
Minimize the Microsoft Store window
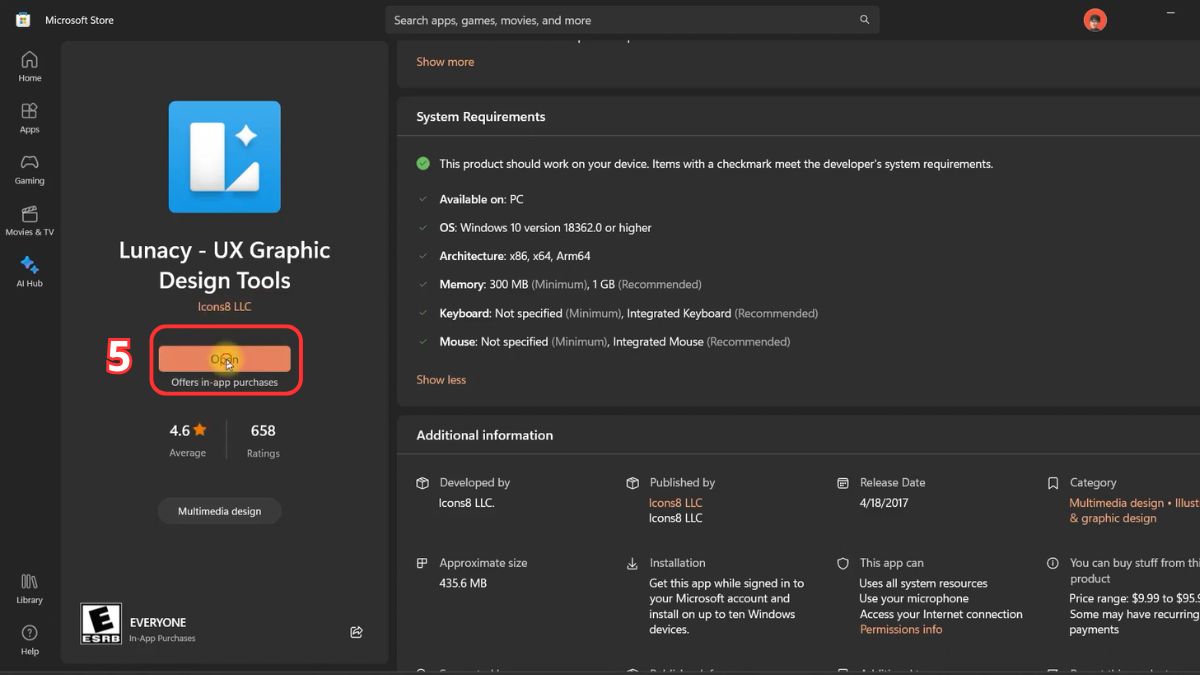pos(1171,12)
